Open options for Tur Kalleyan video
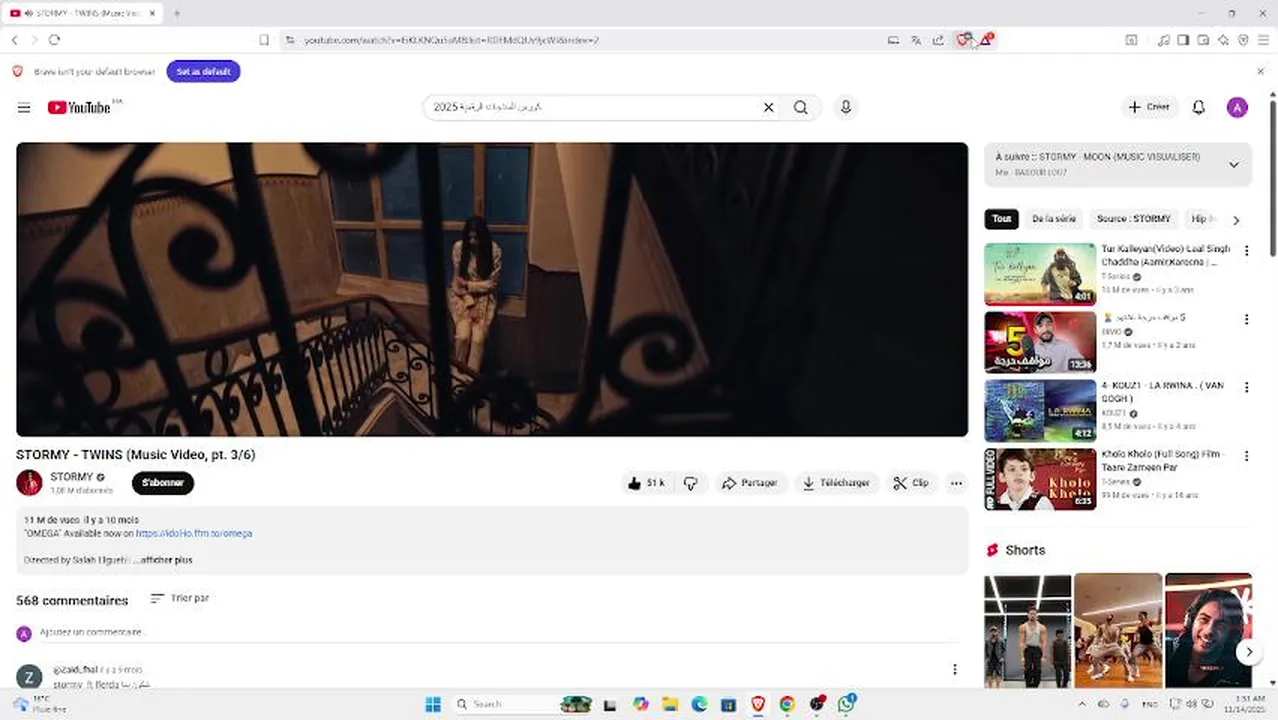 pos(1246,251)
